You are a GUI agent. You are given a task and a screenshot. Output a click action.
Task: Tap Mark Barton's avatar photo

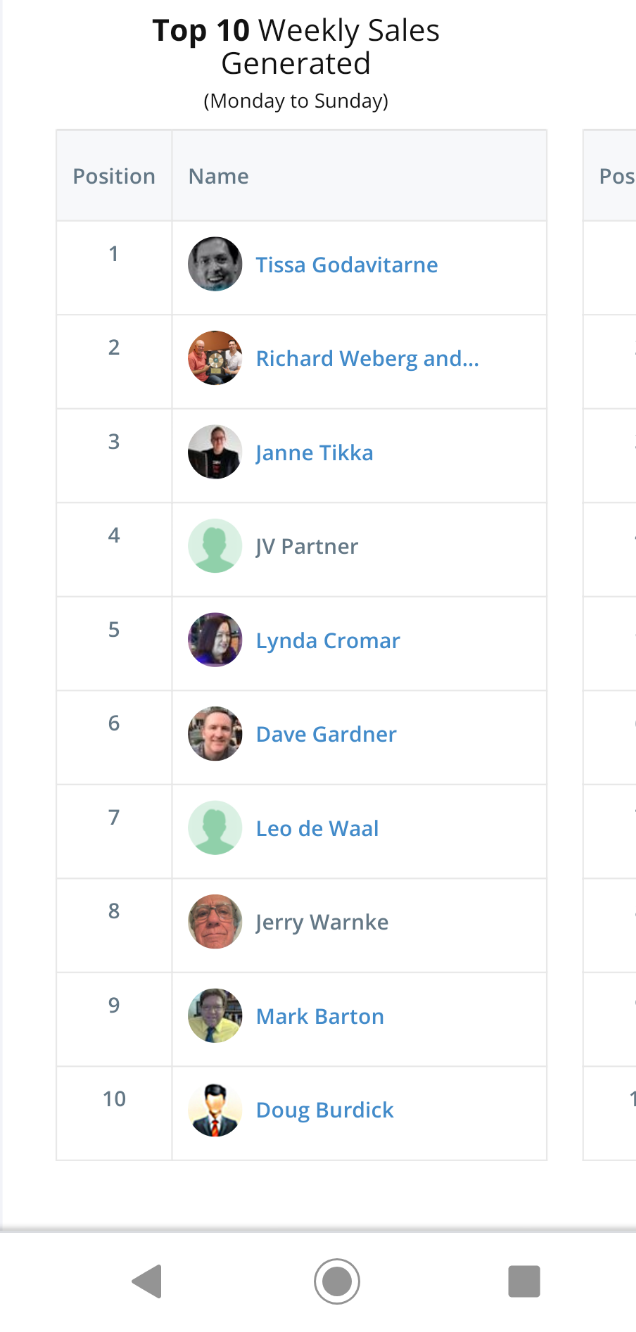(215, 1016)
